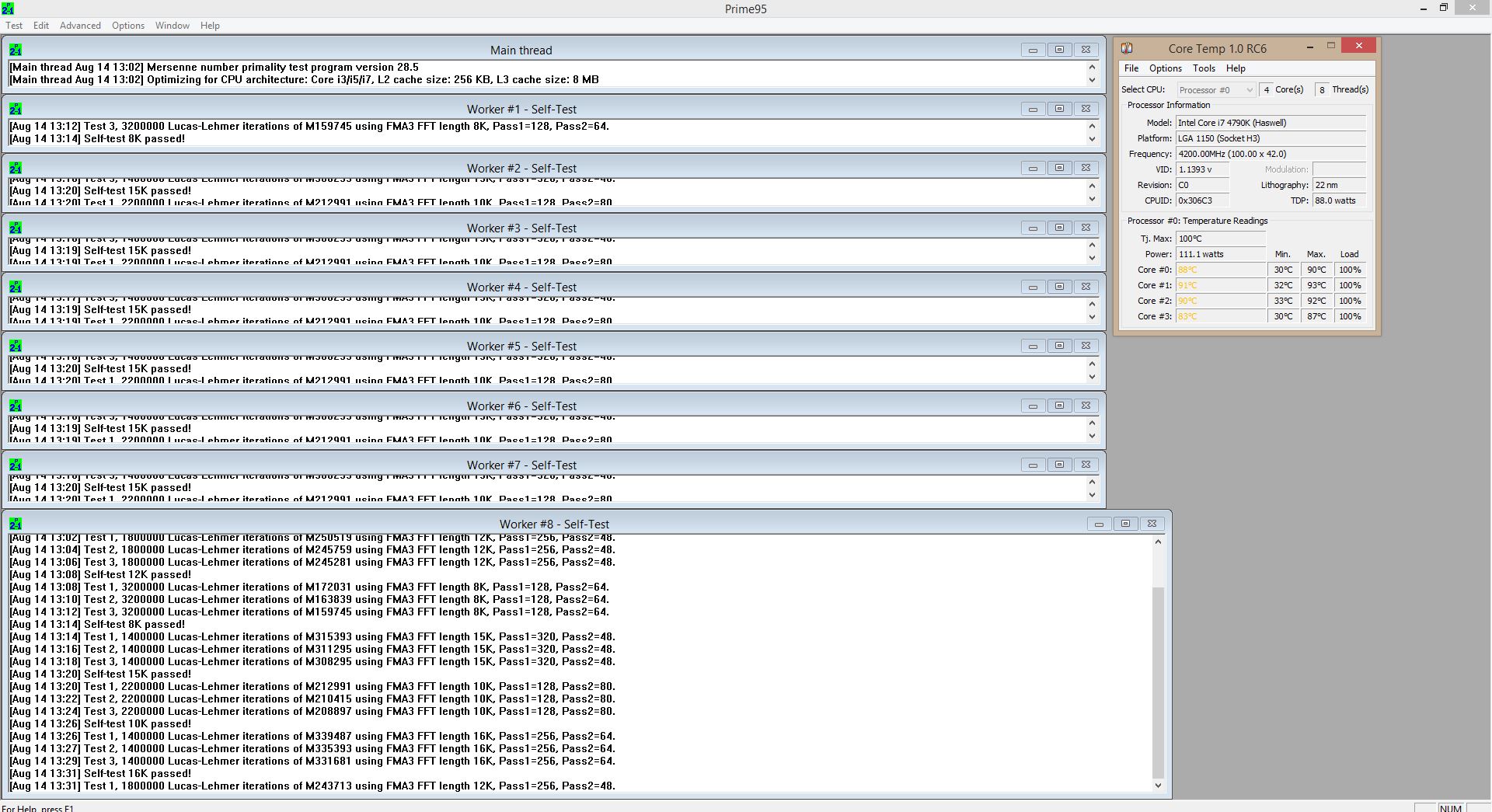The width and height of the screenshot is (1492, 812).
Task: Click Core #3 max temperature 87°C
Action: pos(1316,316)
